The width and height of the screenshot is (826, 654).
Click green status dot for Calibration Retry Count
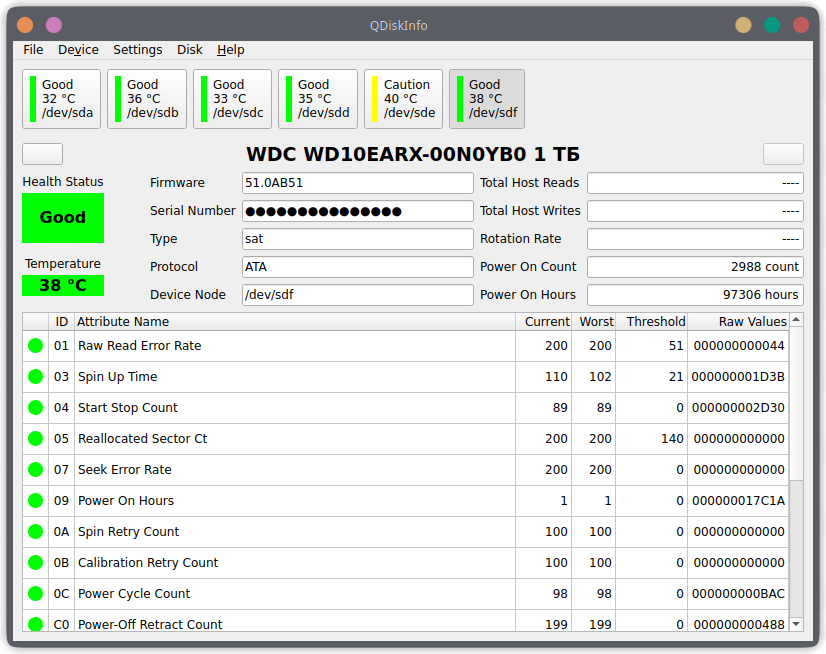35,563
